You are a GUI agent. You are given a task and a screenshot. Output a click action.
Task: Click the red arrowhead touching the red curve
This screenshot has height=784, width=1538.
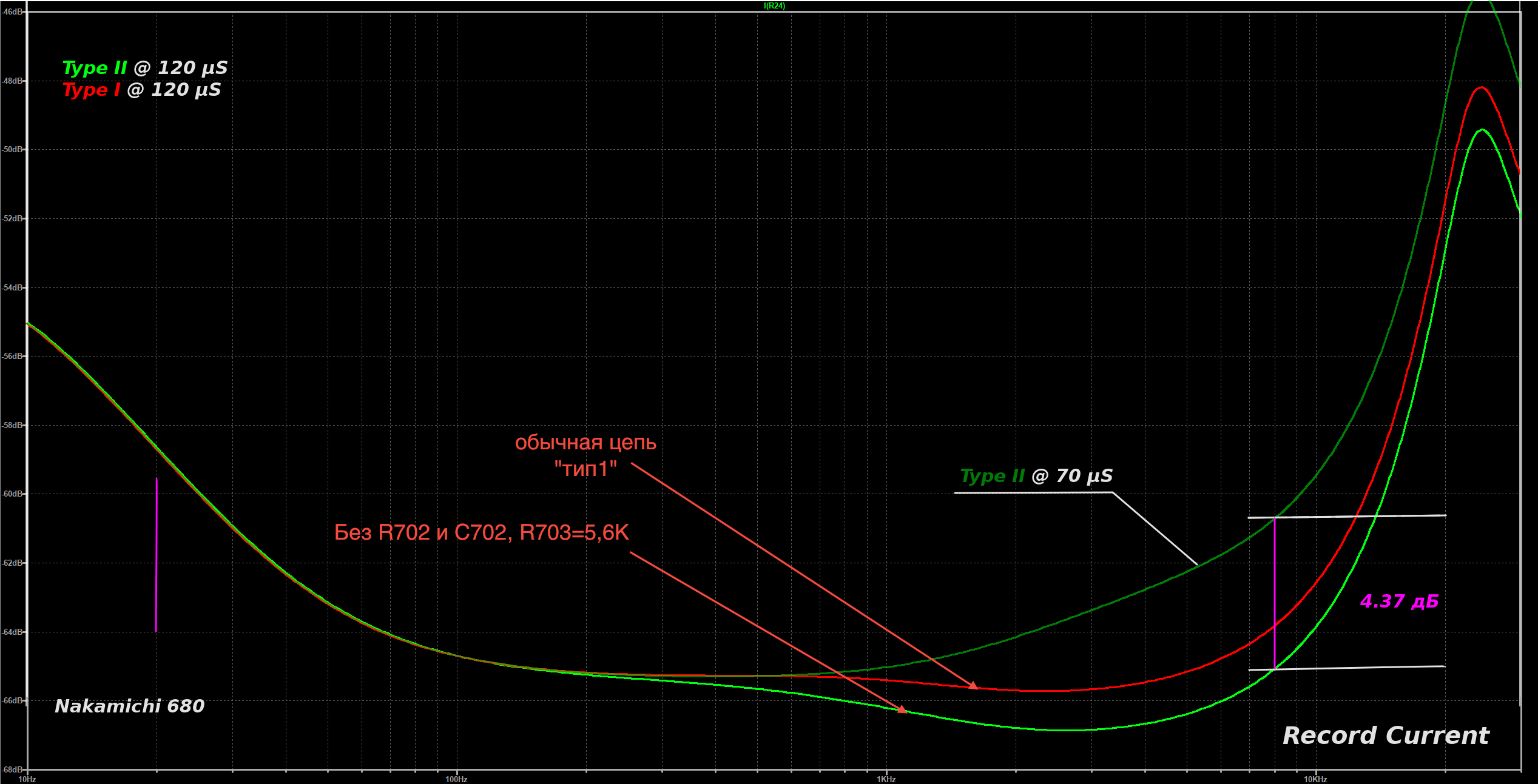(x=973, y=686)
